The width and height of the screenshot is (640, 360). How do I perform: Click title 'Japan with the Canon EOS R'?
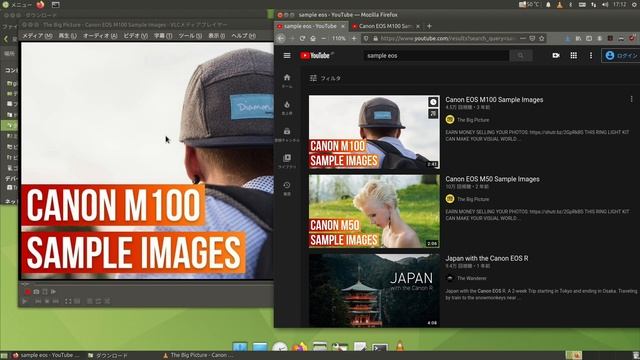click(487, 258)
